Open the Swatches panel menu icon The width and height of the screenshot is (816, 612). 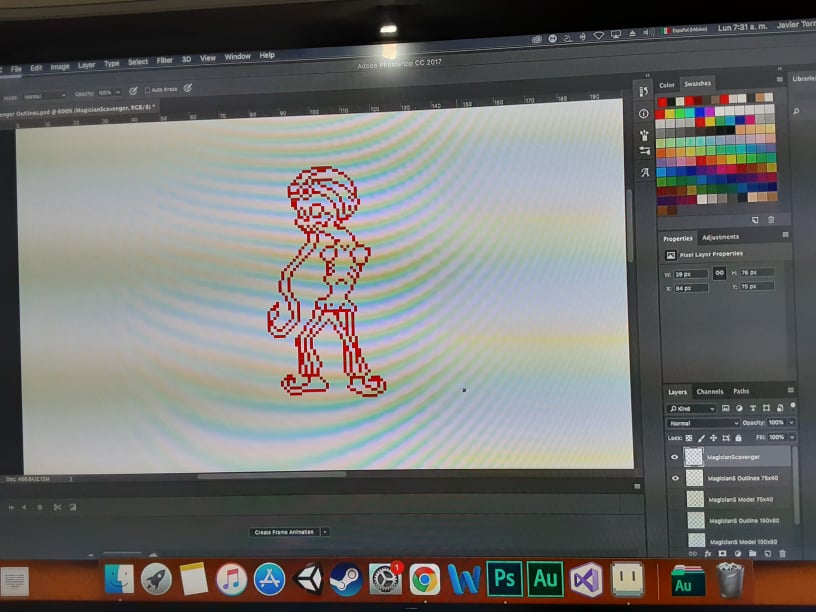click(780, 80)
